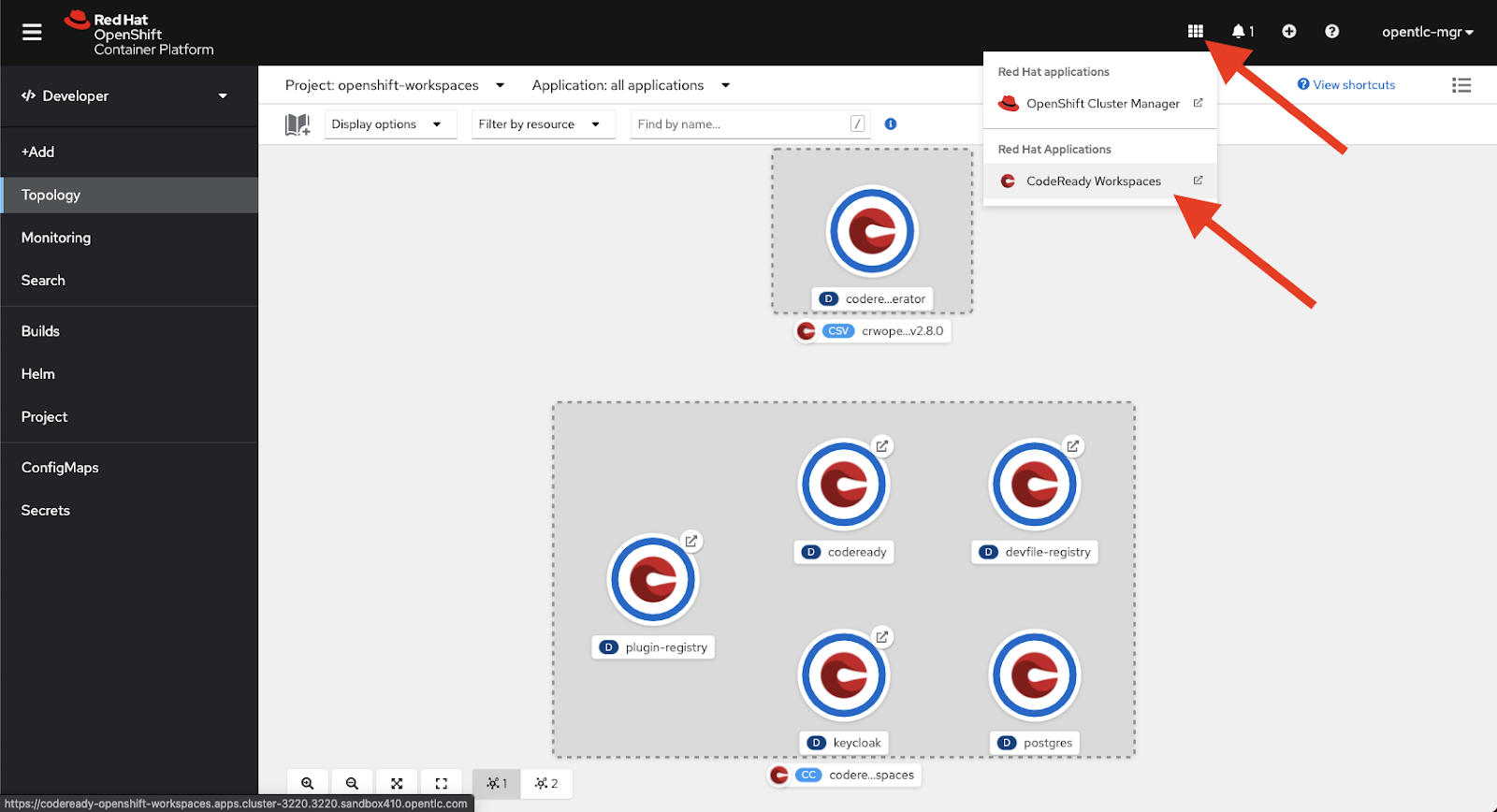Open Secrets in the sidebar
Viewport: 1497px width, 812px height.
coord(129,511)
